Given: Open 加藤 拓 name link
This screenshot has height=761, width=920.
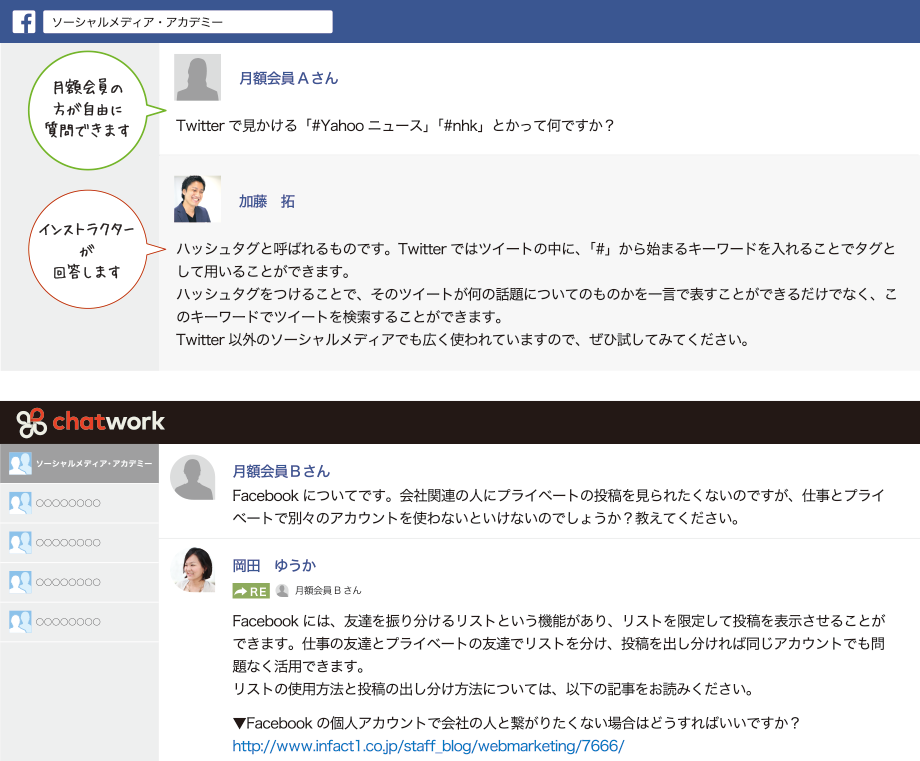Looking at the screenshot, I should tap(267, 201).
